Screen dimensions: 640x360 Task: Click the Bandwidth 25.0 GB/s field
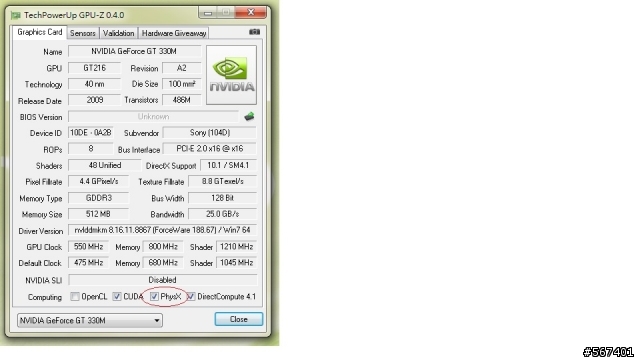[x=222, y=214]
